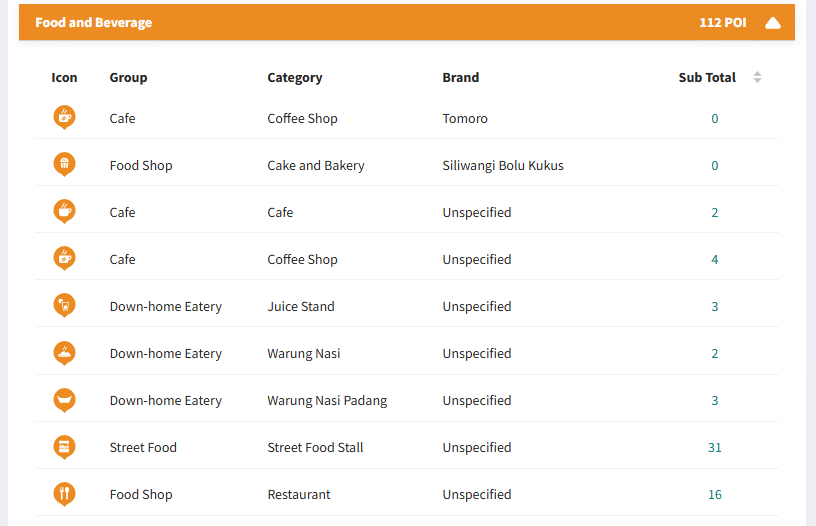Click the Restaurant fork and spoon icon
The image size is (816, 526).
[x=65, y=494]
